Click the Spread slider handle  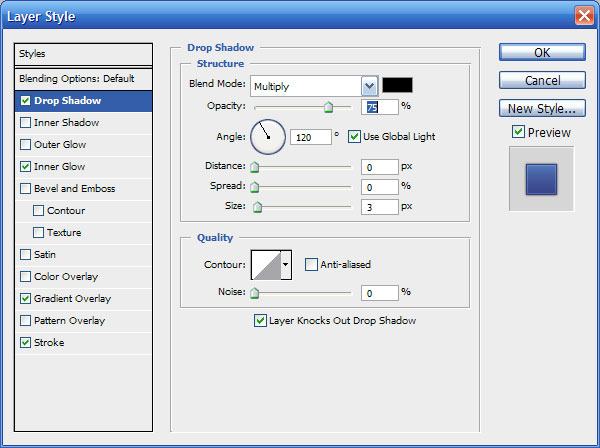pyautogui.click(x=254, y=187)
